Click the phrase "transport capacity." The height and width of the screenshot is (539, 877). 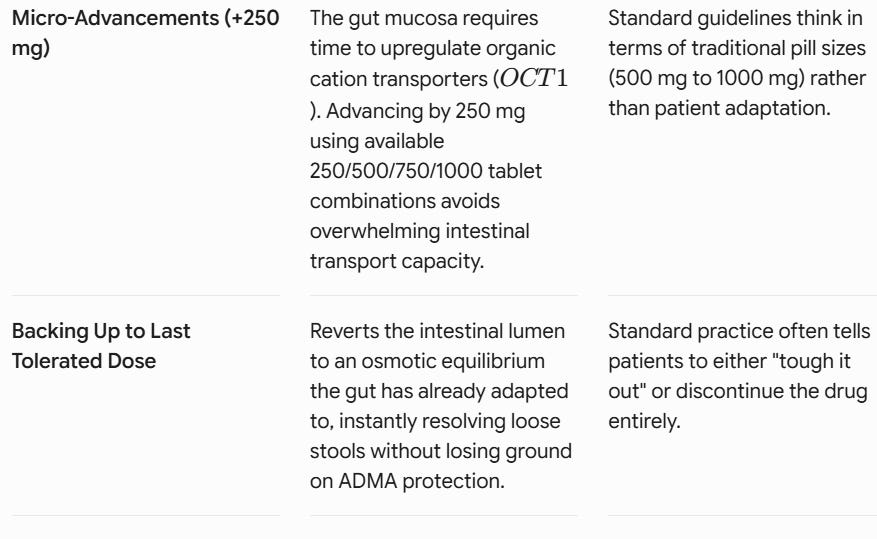pos(397,262)
